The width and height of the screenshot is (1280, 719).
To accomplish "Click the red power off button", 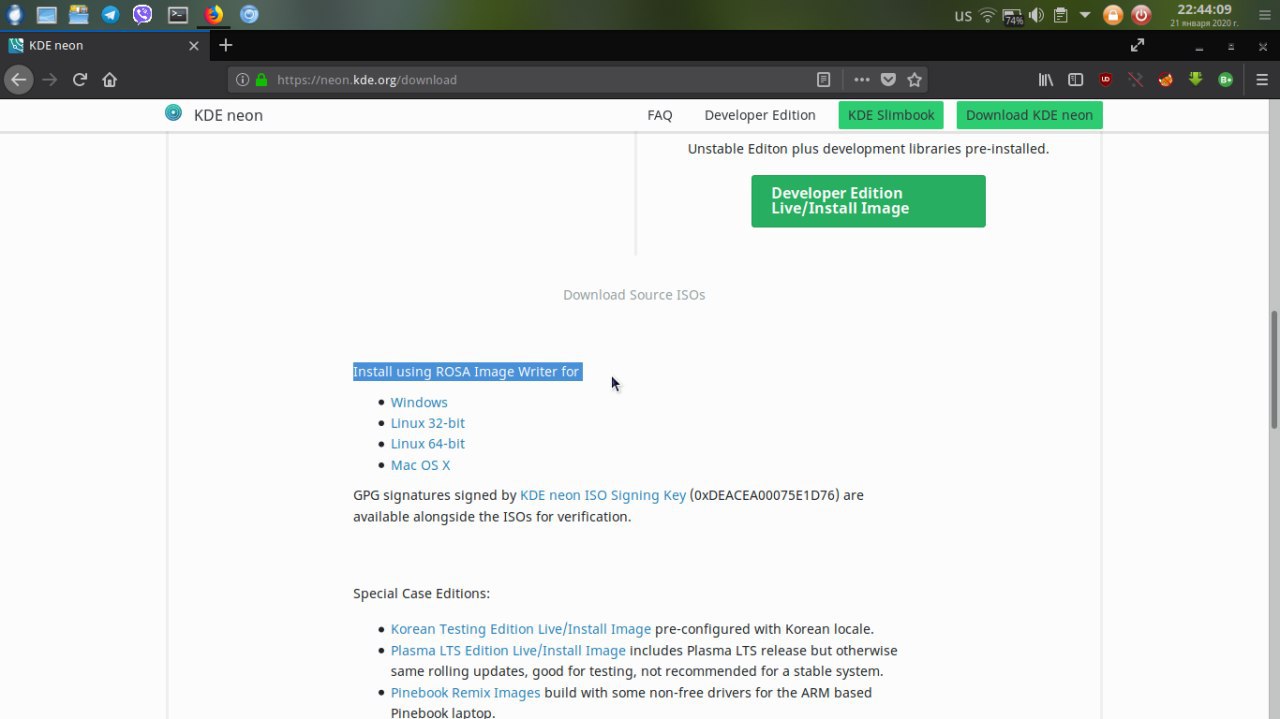I will click(1141, 15).
